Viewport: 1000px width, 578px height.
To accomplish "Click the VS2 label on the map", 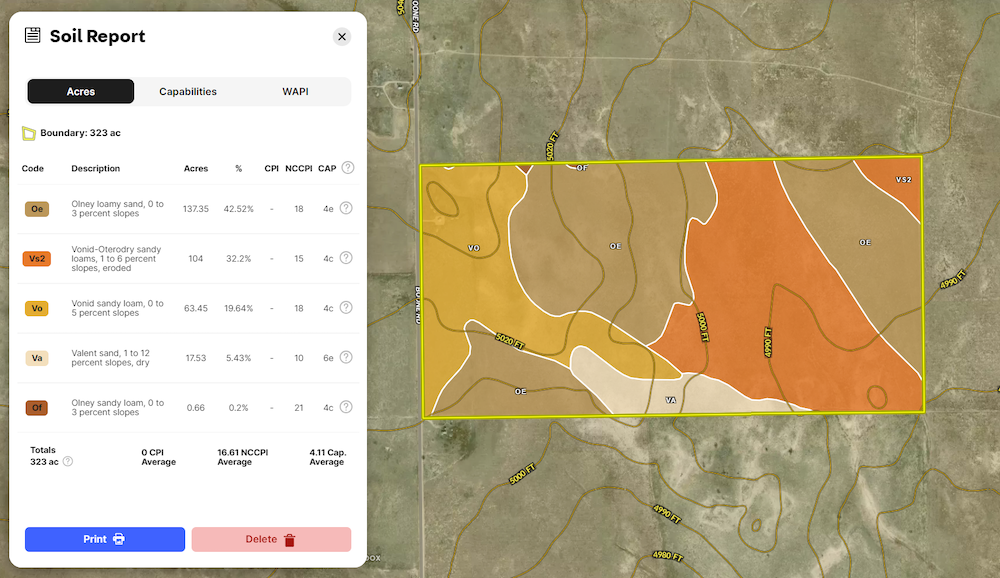I will [903, 180].
